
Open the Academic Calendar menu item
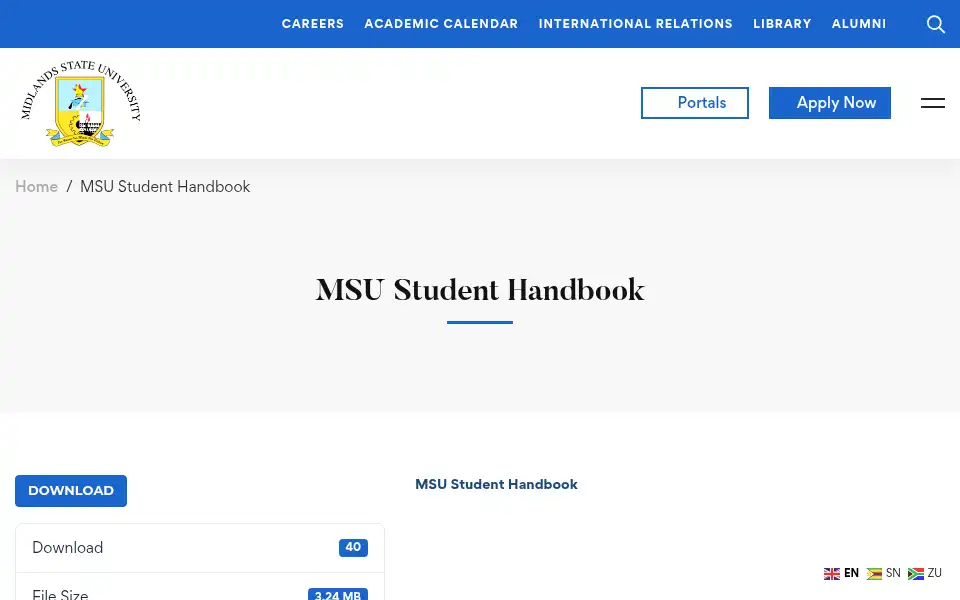[x=441, y=24]
